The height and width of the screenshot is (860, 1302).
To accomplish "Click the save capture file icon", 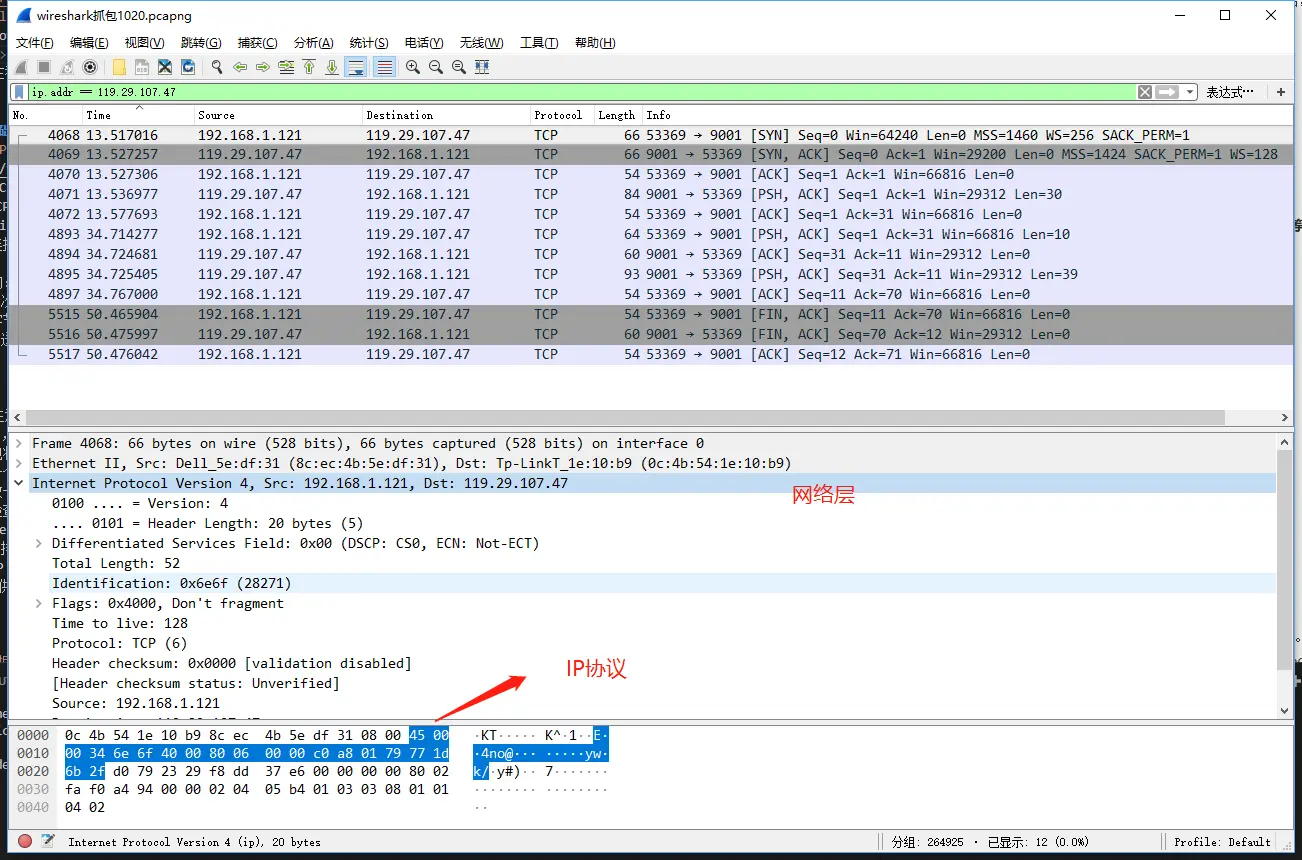I will coord(142,67).
